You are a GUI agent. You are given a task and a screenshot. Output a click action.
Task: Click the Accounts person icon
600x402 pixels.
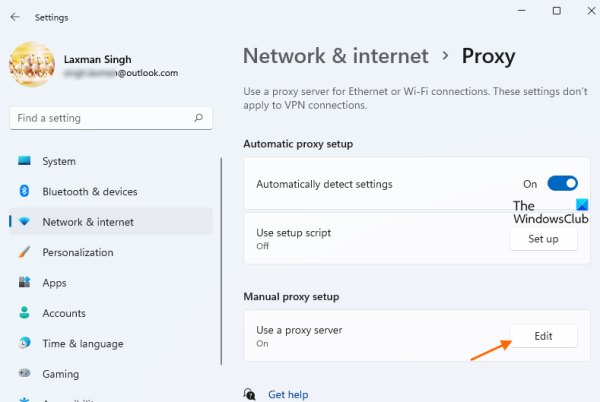click(x=25, y=313)
